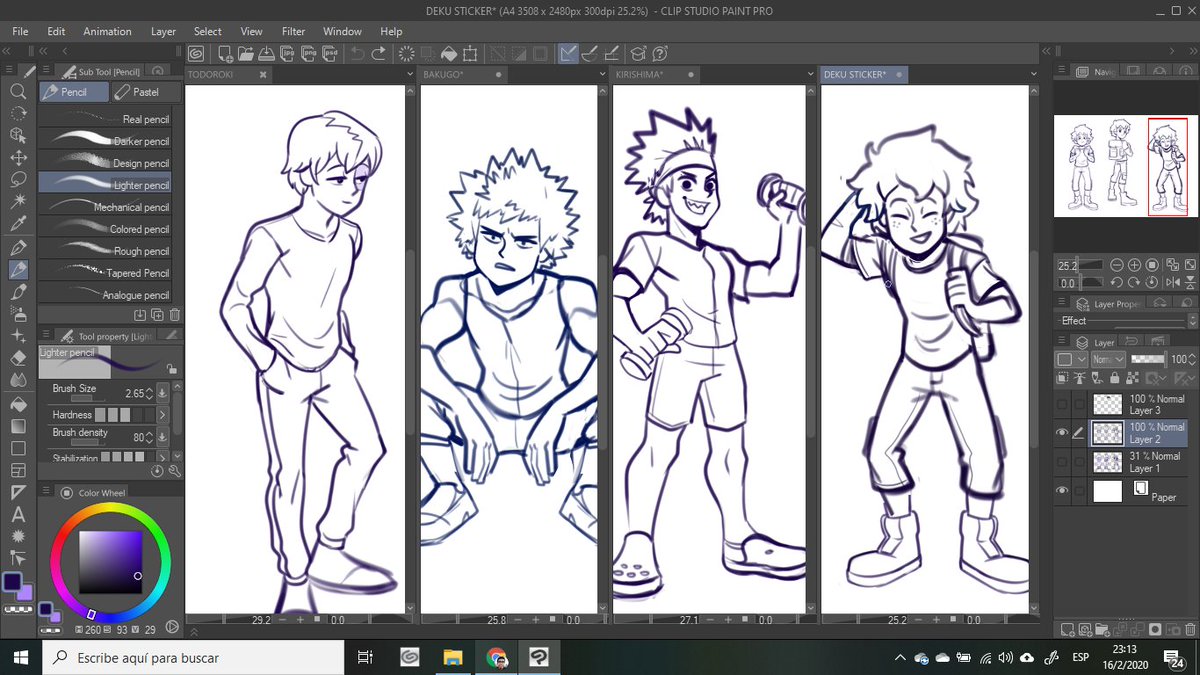Delete the selected sub tool
The height and width of the screenshot is (675, 1200).
(x=174, y=315)
